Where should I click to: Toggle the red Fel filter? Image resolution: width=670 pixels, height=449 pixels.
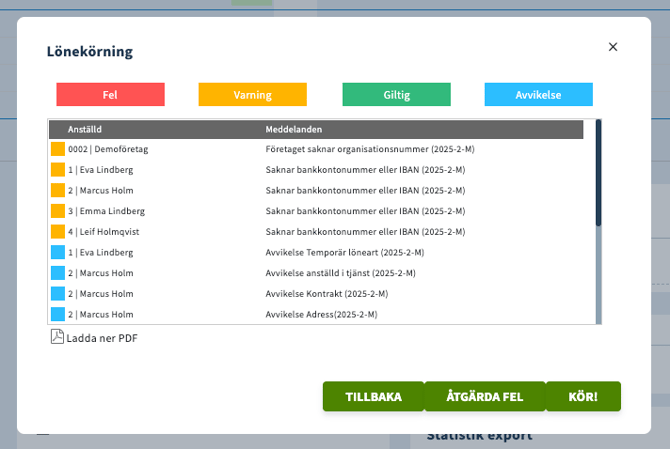coord(110,94)
